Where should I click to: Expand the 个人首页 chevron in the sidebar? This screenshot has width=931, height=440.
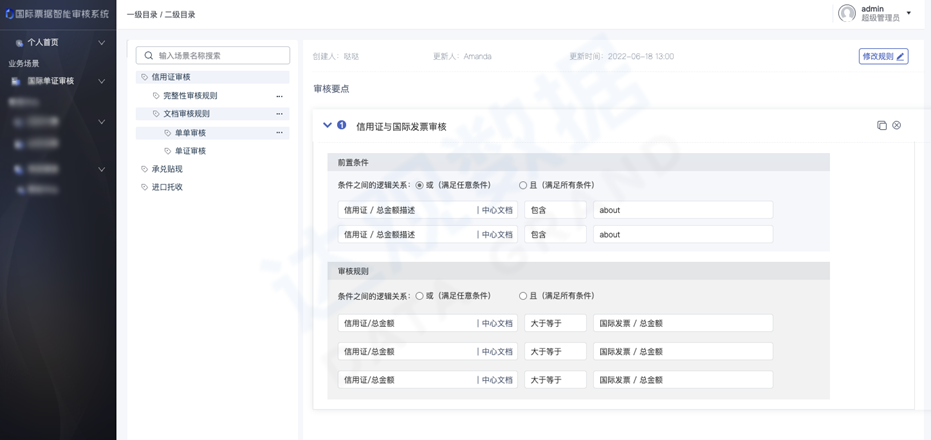point(102,43)
